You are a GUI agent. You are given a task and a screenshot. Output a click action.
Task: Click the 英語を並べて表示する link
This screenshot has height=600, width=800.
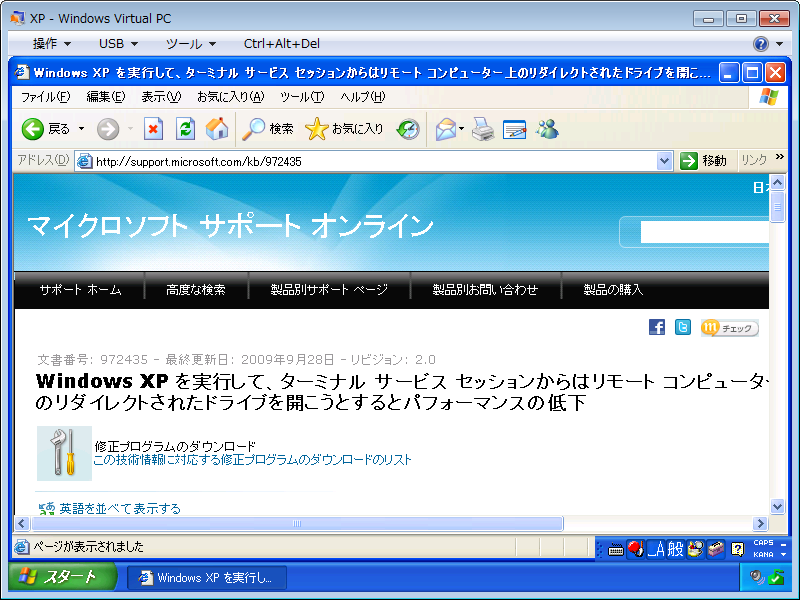(x=120, y=509)
